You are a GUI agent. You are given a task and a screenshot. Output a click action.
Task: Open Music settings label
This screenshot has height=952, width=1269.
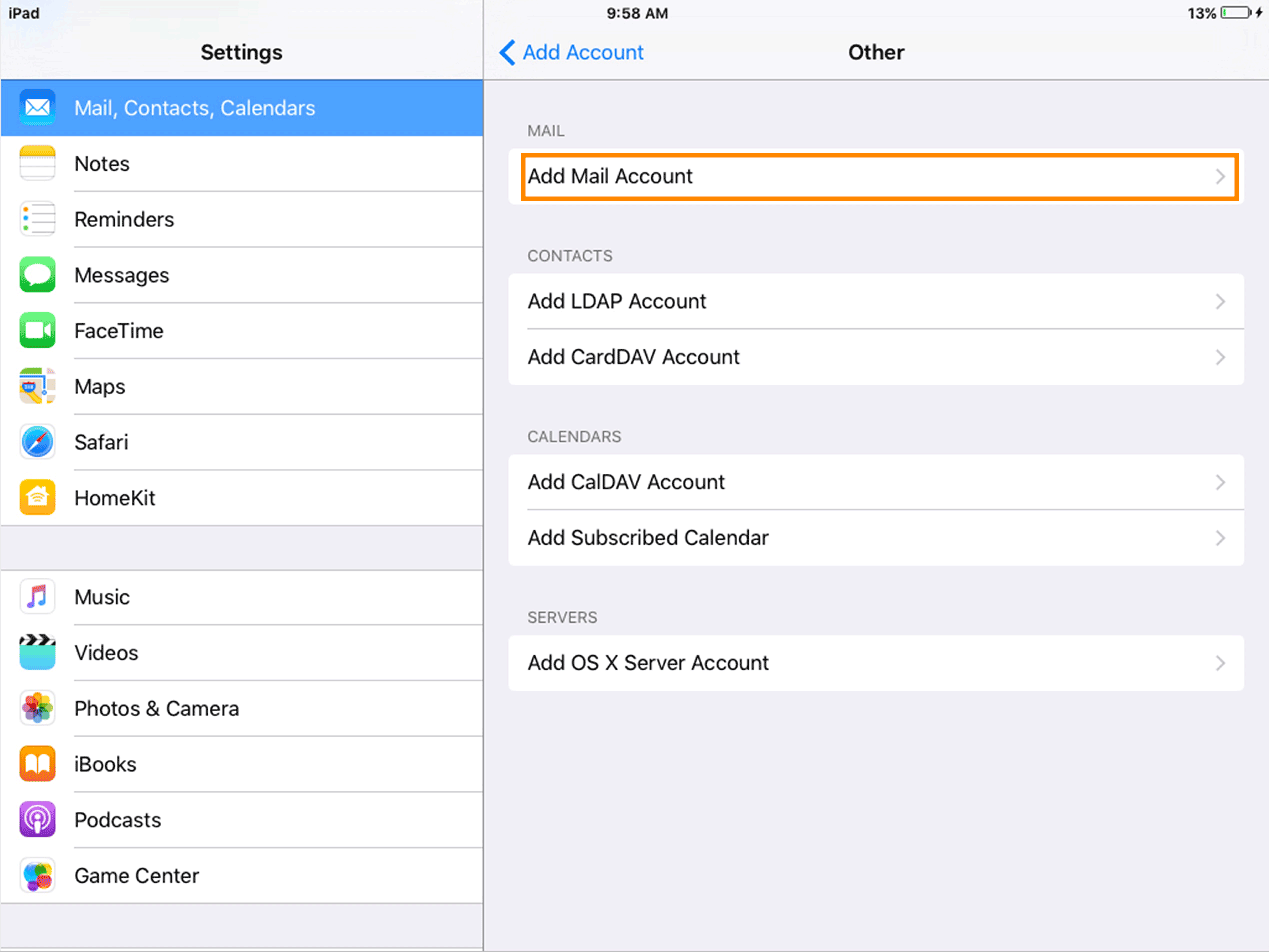102,597
